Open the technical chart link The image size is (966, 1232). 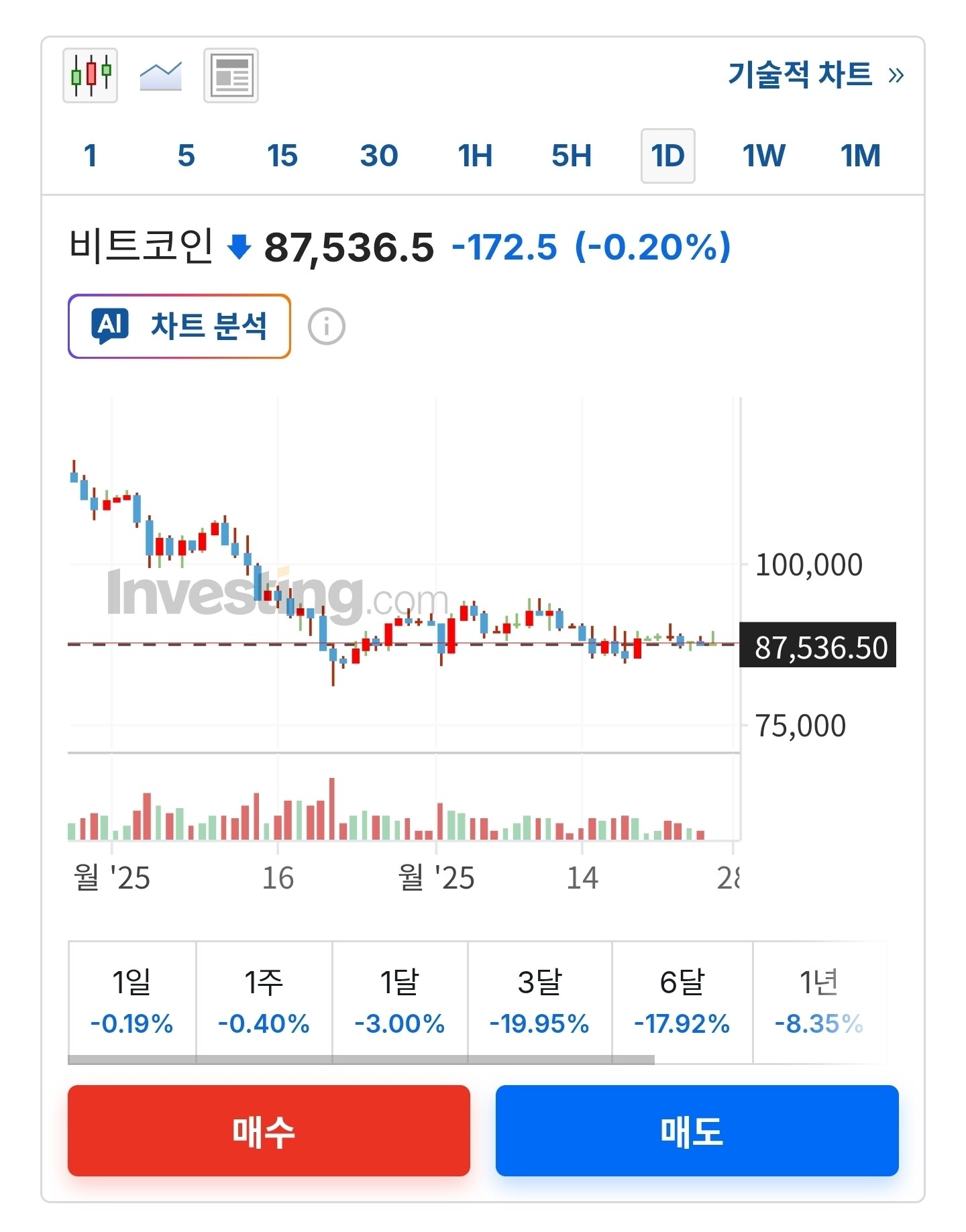tap(814, 74)
